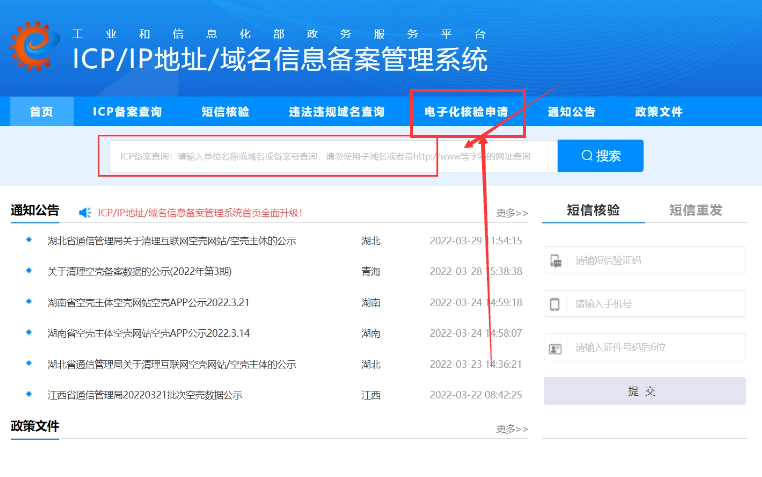
Task: Click the date 2022-03-28 15:38:38
Action: pos(476,272)
